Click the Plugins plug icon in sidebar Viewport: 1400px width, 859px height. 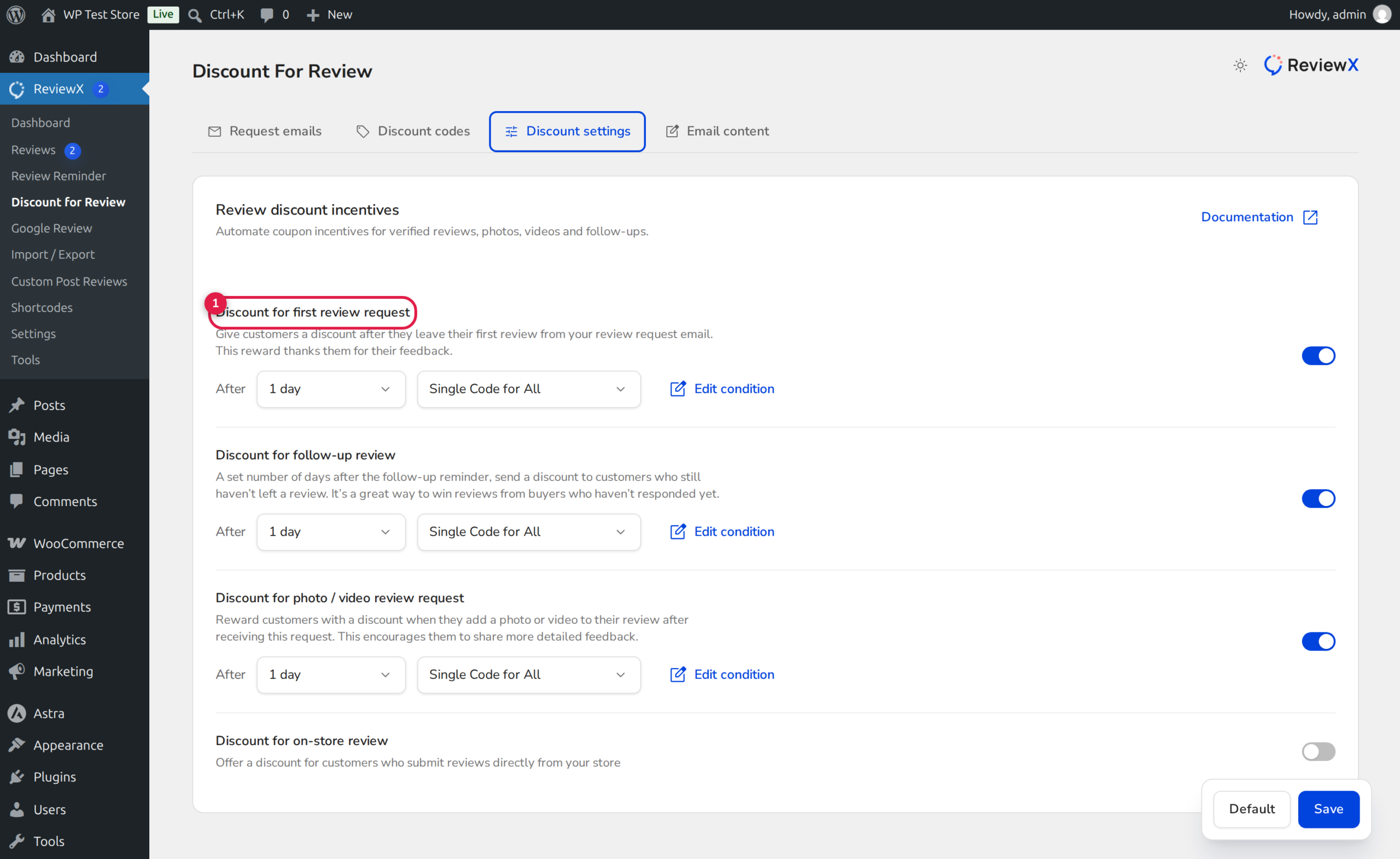pyautogui.click(x=17, y=777)
